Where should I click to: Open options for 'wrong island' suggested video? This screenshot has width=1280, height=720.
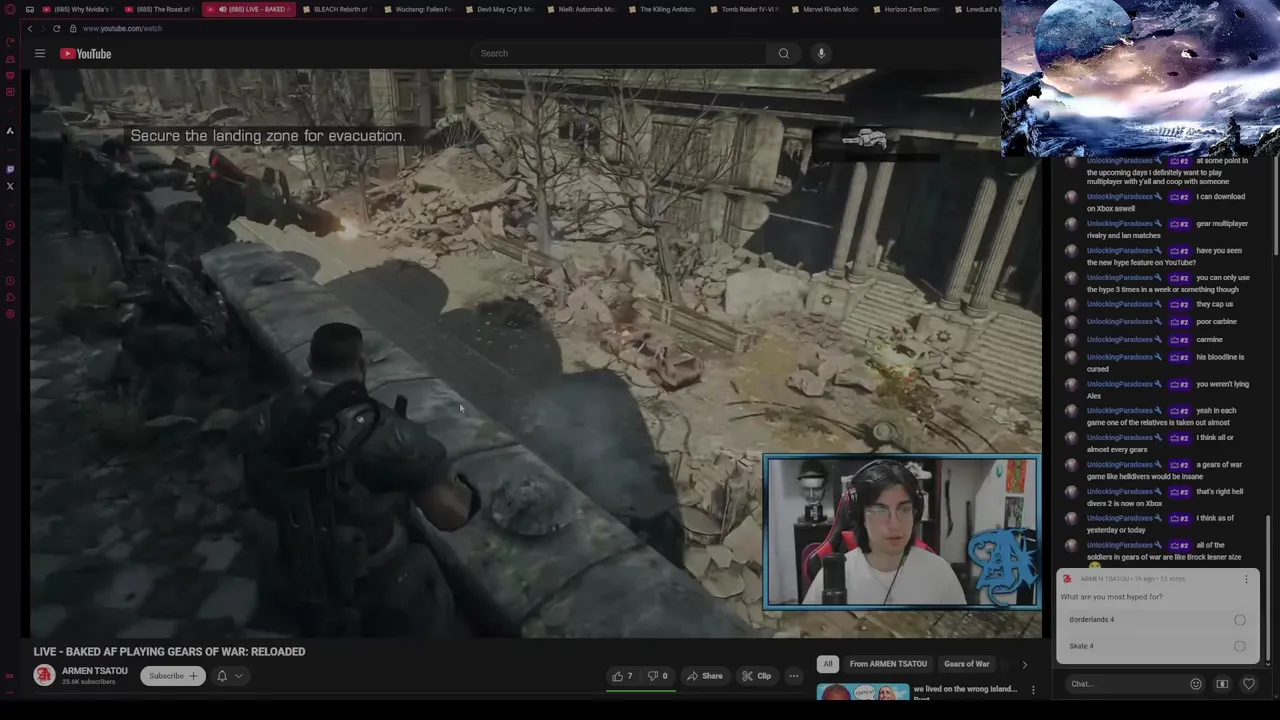(x=1033, y=689)
